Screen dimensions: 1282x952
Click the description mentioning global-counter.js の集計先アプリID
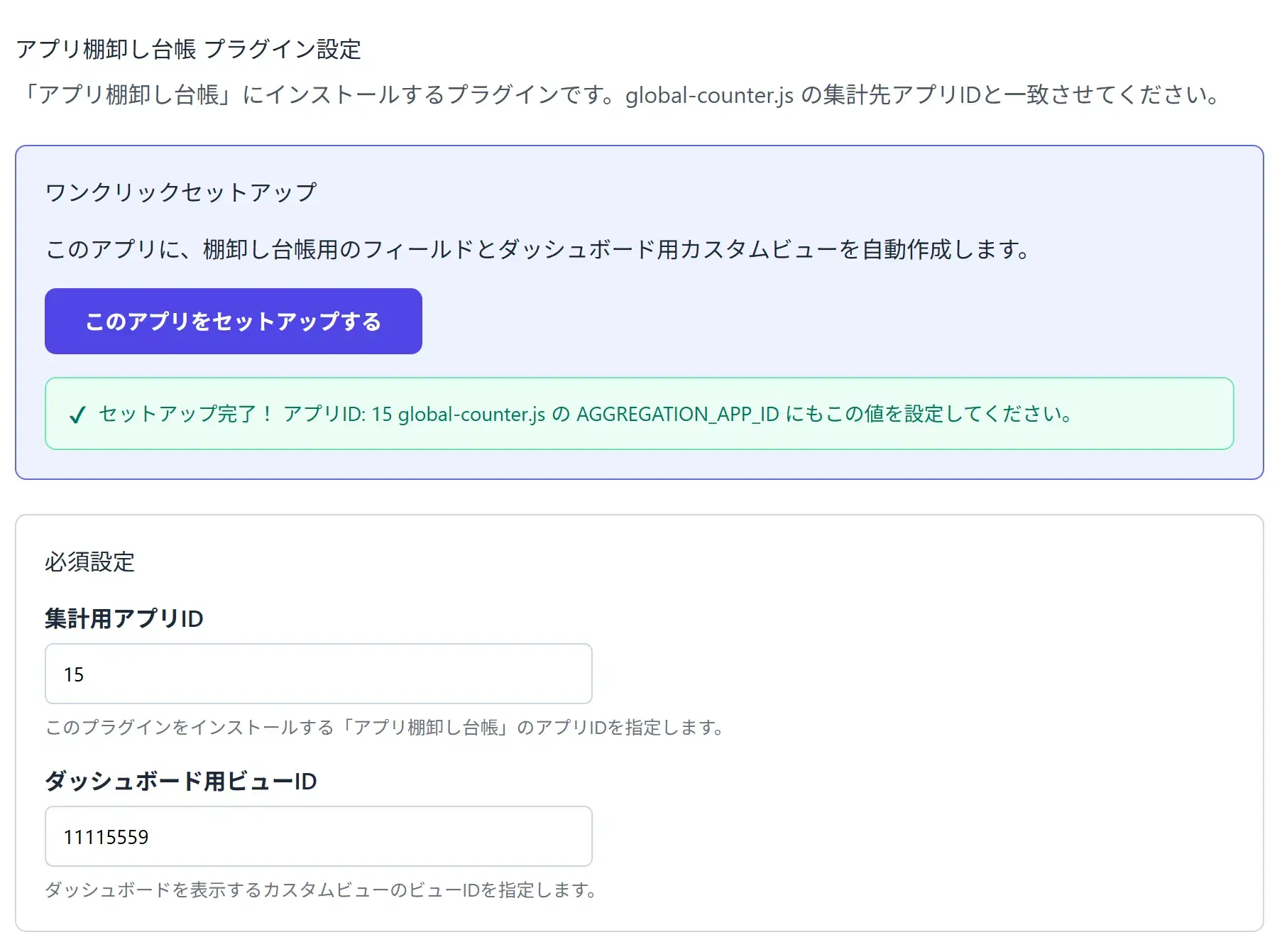pyautogui.click(x=618, y=94)
